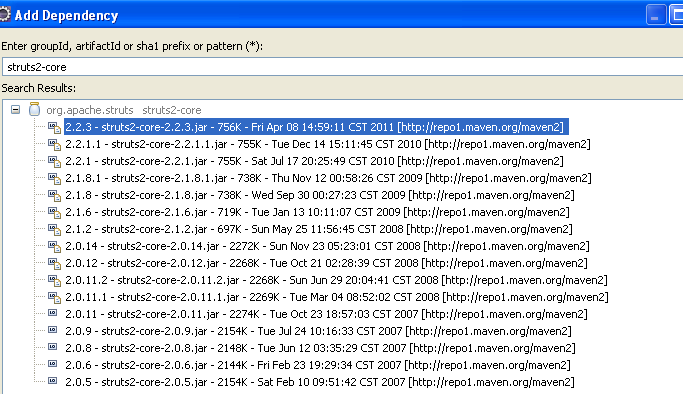Click the artifact icon for version 2.2.1.1
Screen dimensions: 683x394
pyautogui.click(x=54, y=144)
